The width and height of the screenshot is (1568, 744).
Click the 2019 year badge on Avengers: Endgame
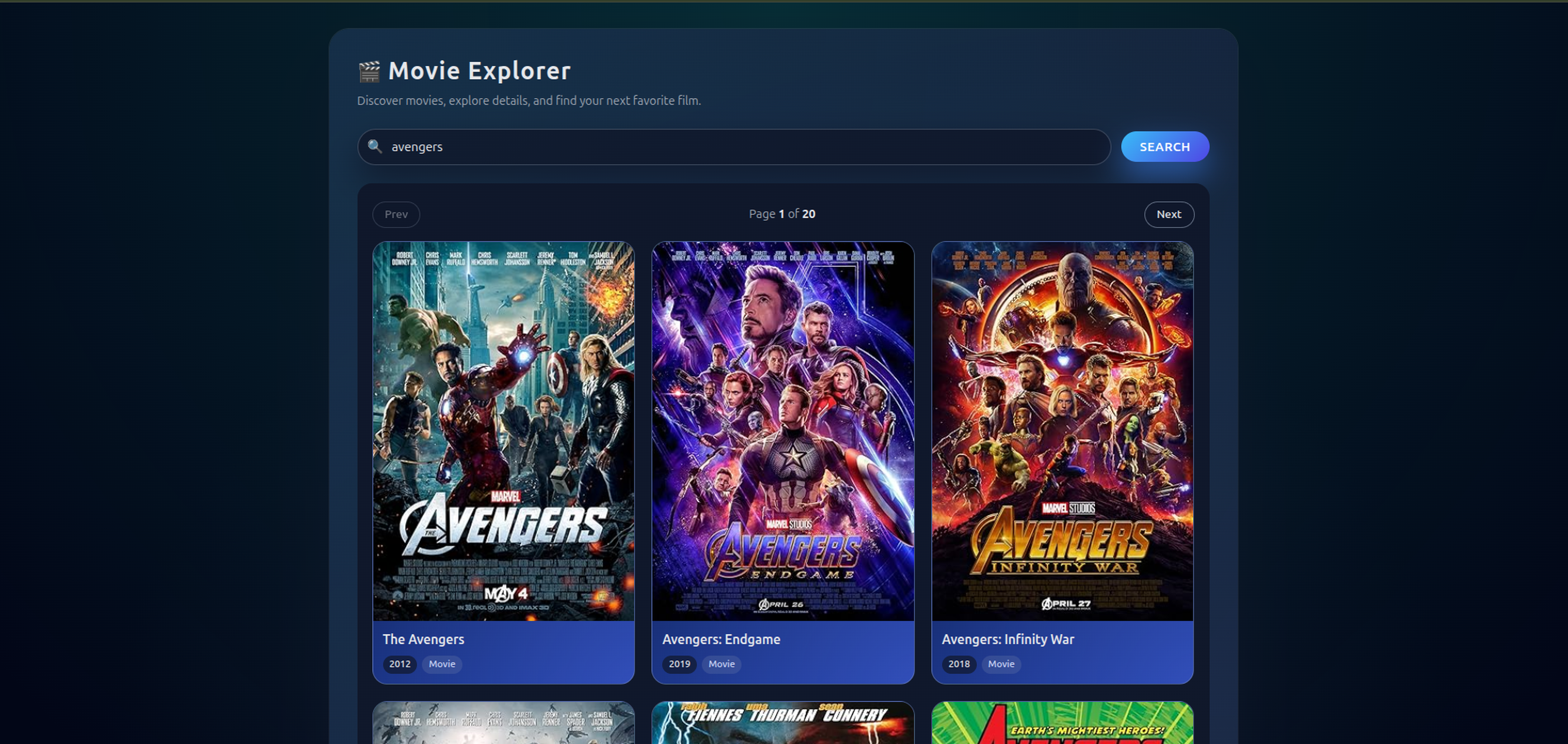click(x=679, y=664)
